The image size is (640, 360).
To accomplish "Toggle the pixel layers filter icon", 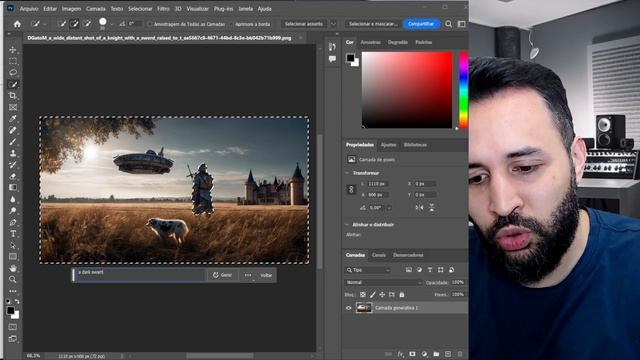I will [409, 270].
